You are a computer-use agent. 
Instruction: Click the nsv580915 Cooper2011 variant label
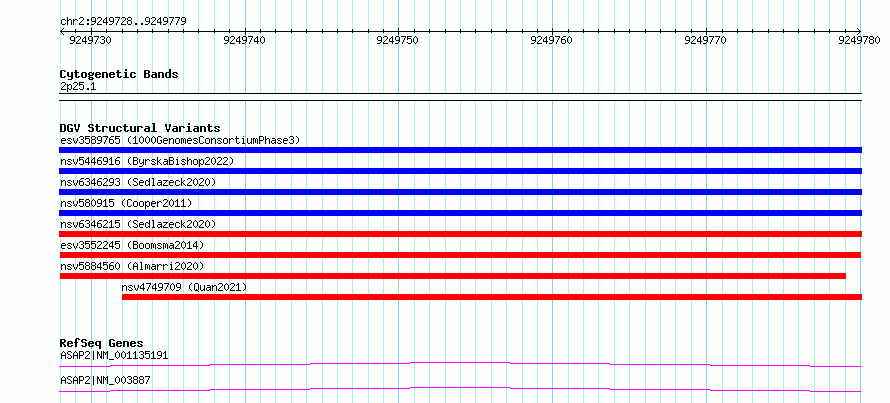126,203
